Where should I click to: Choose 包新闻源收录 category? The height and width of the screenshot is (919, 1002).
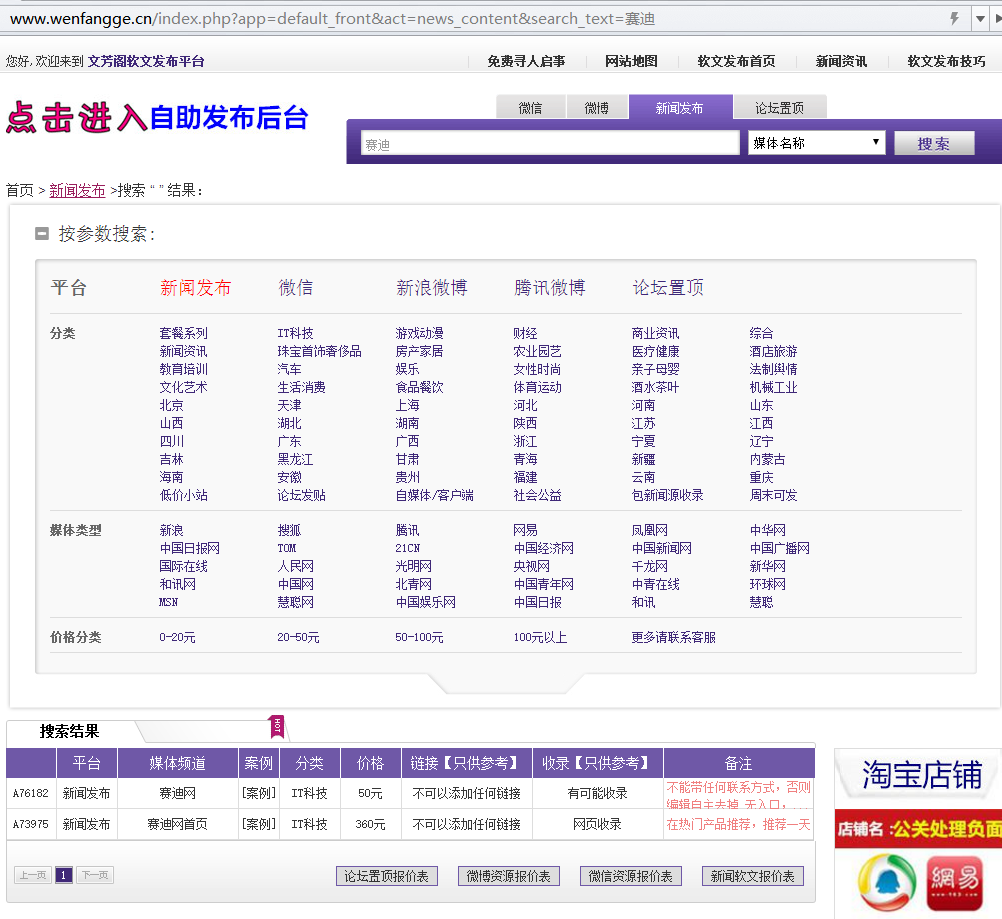pyautogui.click(x=667, y=495)
